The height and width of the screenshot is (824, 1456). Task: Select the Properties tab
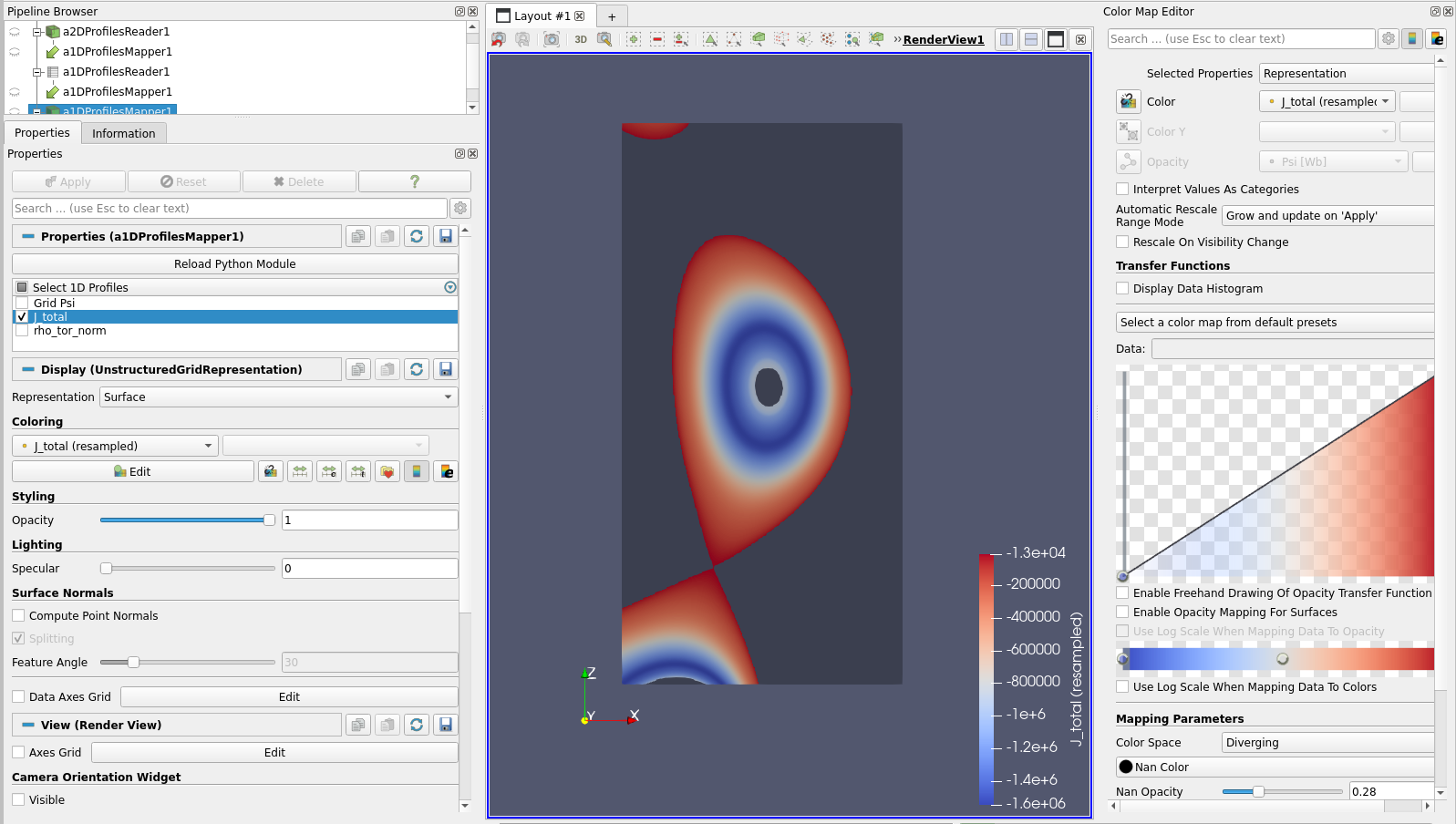point(42,132)
